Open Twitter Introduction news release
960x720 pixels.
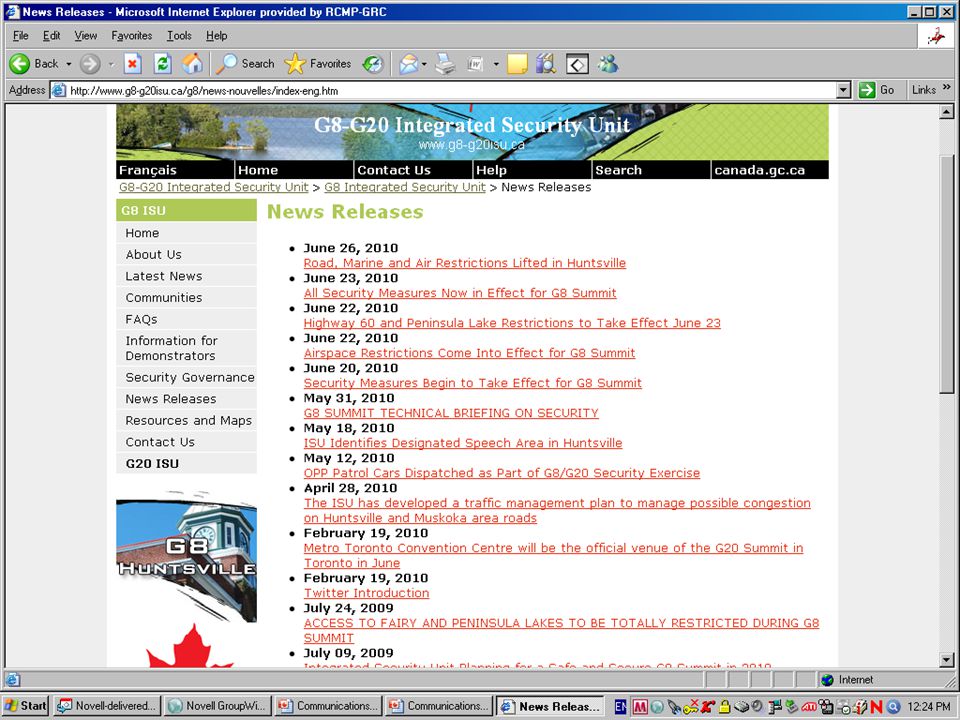366,593
